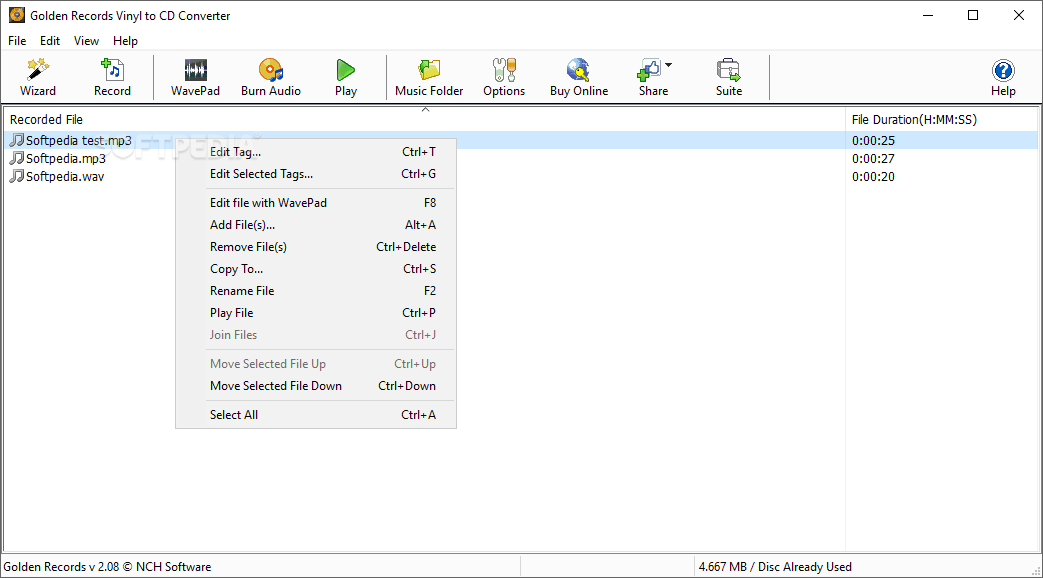This screenshot has height=578, width=1043.
Task: Click the 0:00:27 duration cell
Action: (x=873, y=158)
